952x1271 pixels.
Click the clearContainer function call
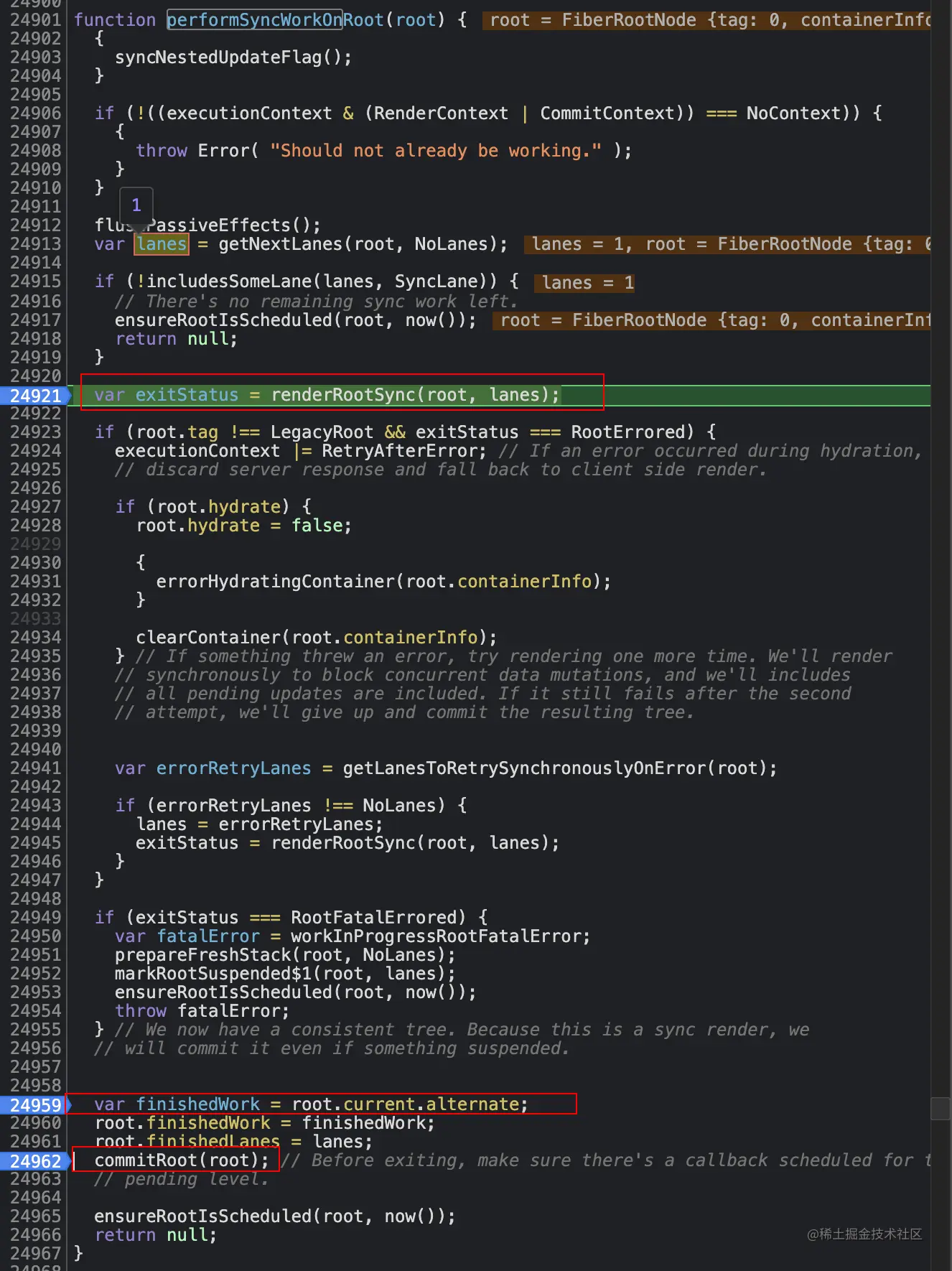click(x=208, y=638)
